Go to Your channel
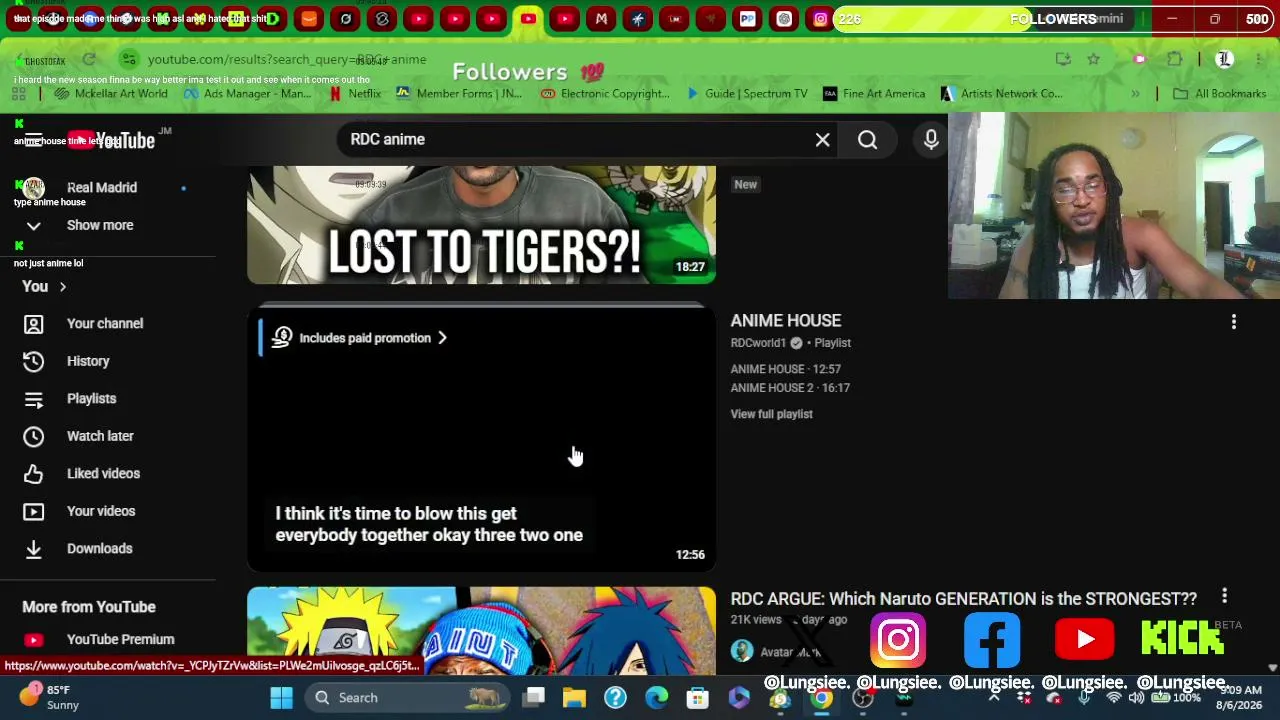 pos(105,324)
